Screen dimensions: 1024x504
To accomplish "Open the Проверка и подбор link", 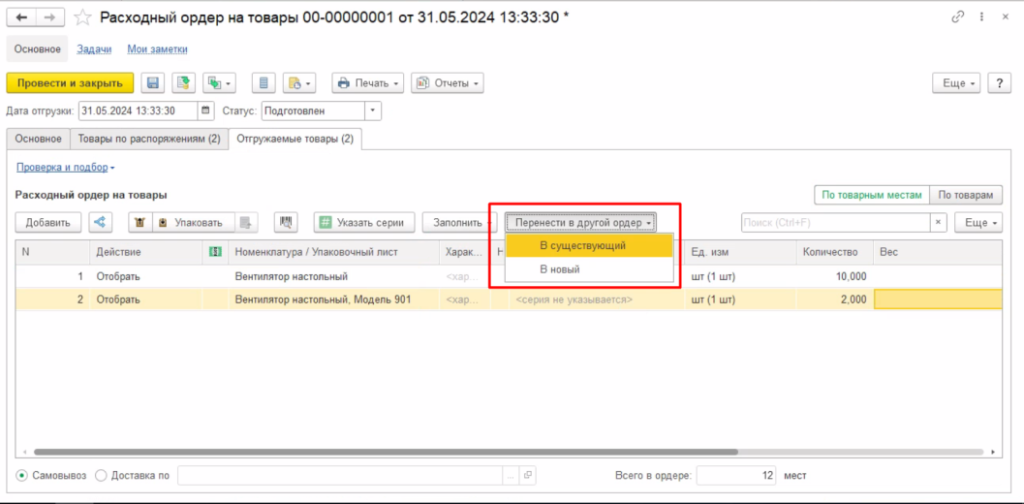I will click(65, 167).
